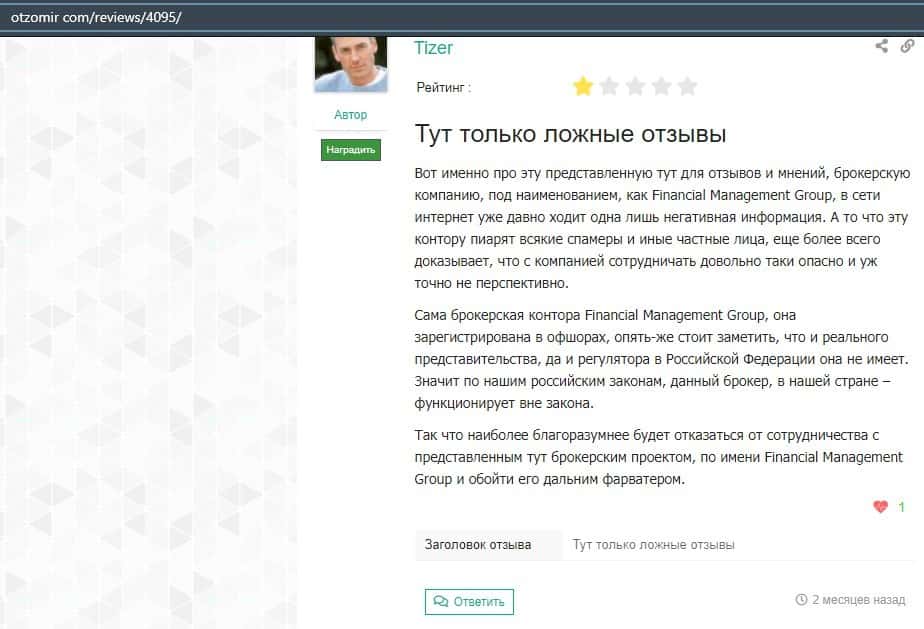This screenshot has height=629, width=924.
Task: Click the grey Тут только ложные отзывы value text
Action: [654, 545]
